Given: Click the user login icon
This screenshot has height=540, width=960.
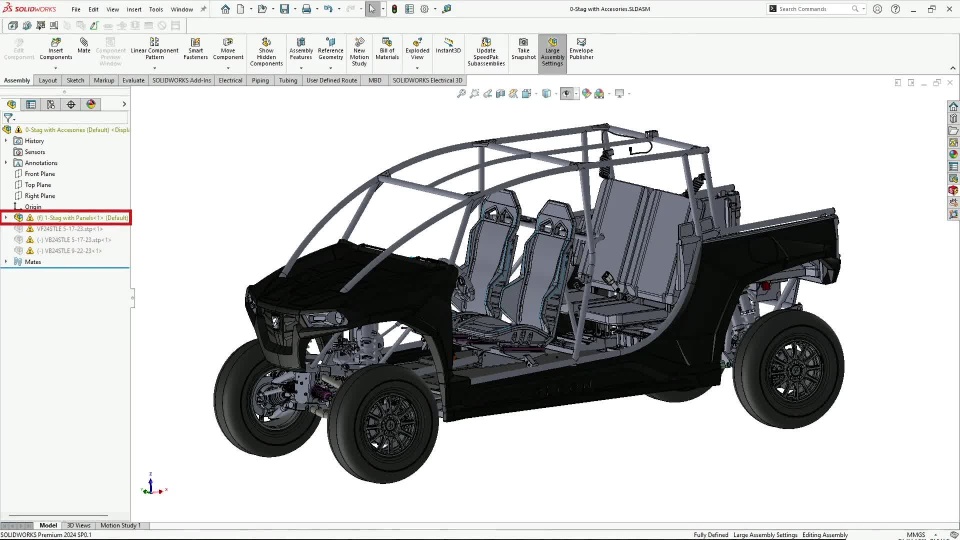Looking at the screenshot, I should (x=877, y=9).
